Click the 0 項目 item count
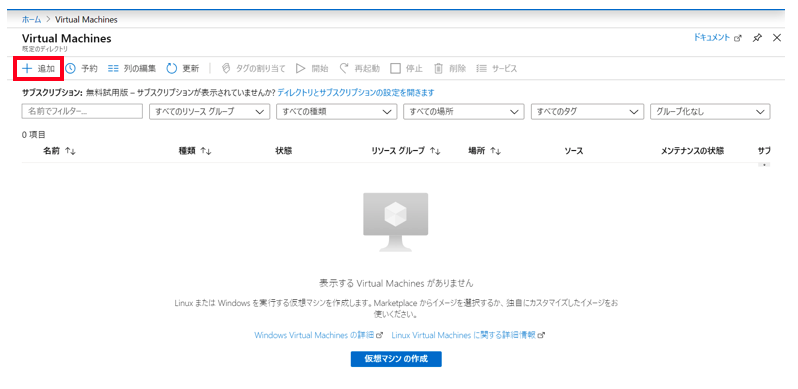The image size is (798, 389). click(34, 135)
